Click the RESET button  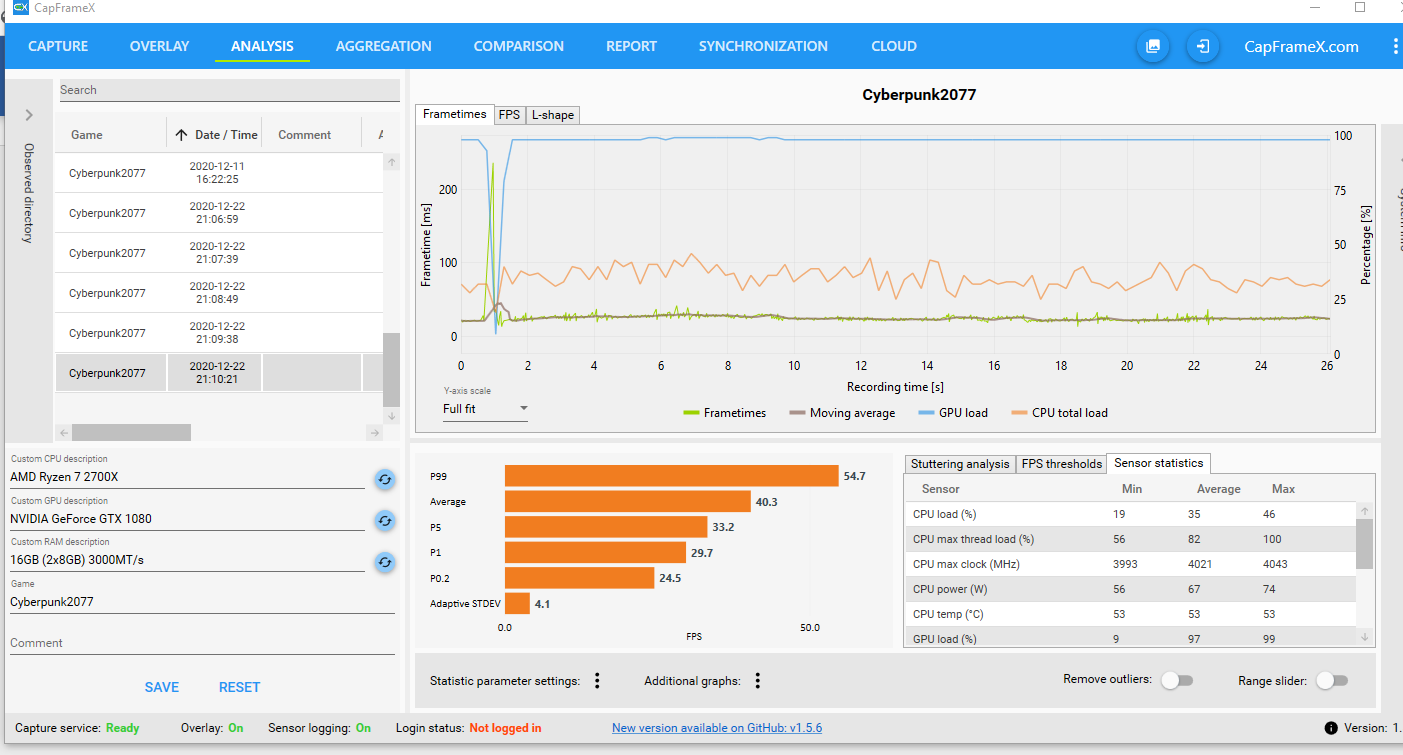pyautogui.click(x=239, y=687)
